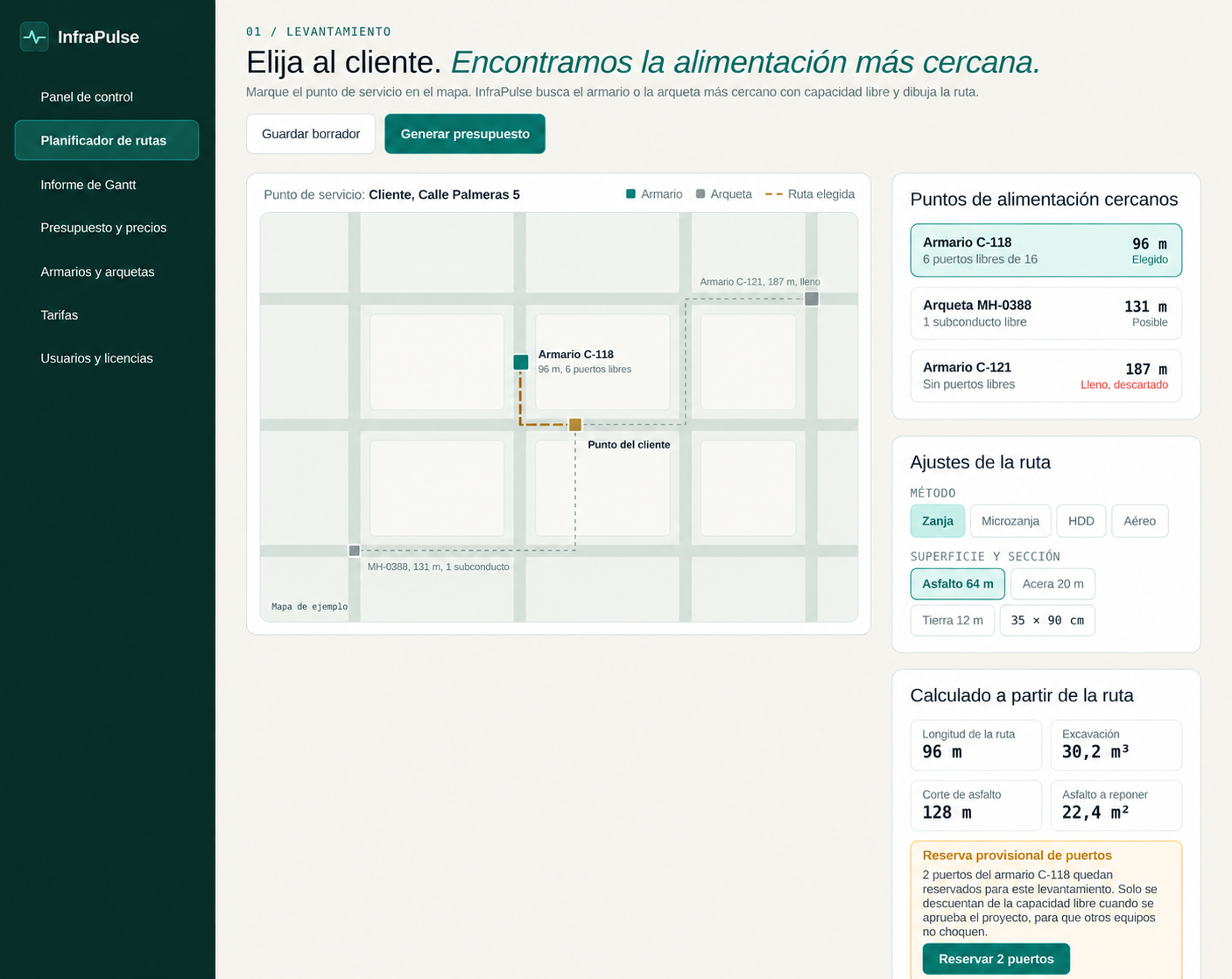1232x979 pixels.
Task: Click 'Cliente, Calle Palmeras 5' service point text
Action: tap(444, 194)
